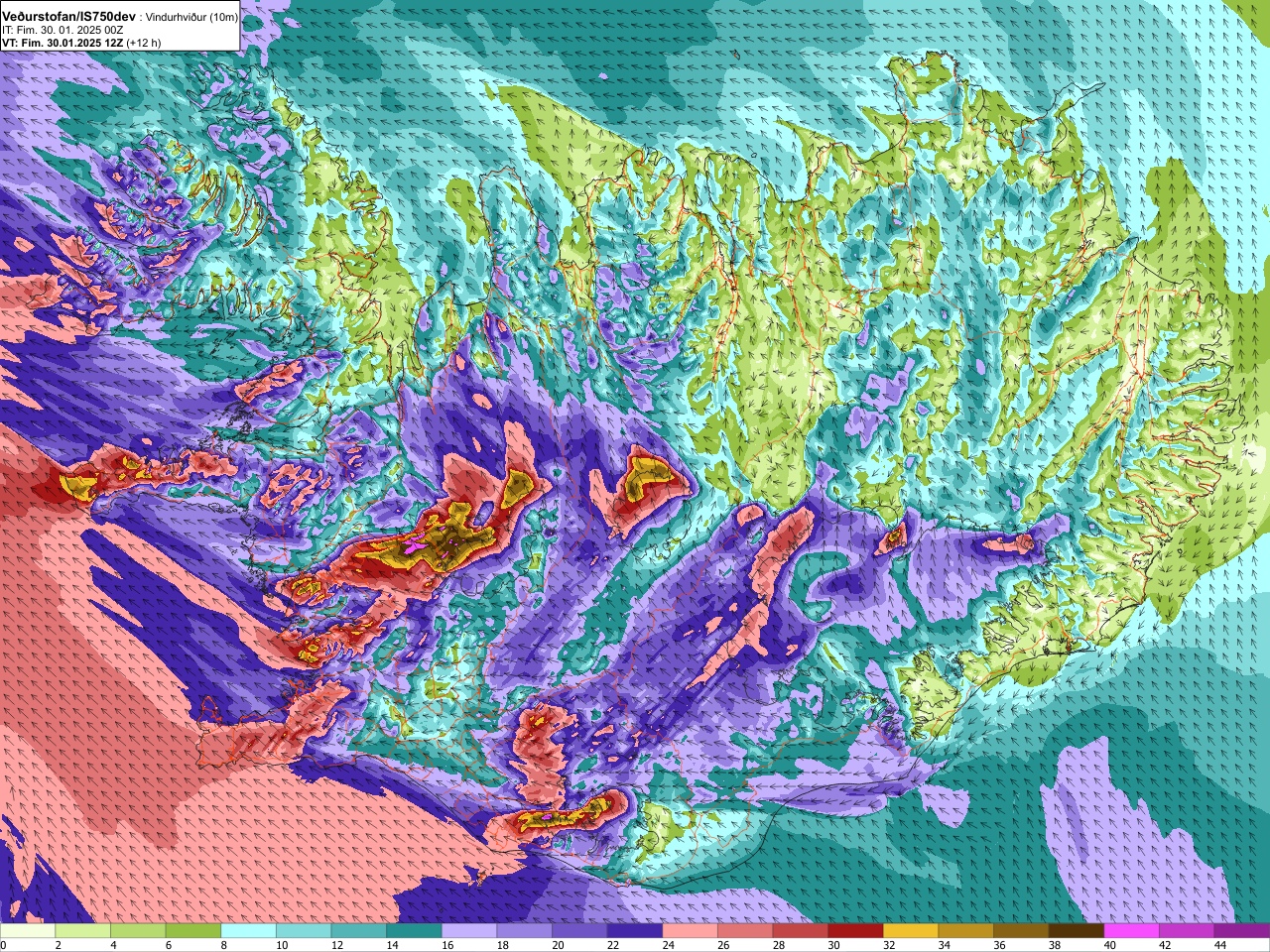The width and height of the screenshot is (1270, 952).
Task: Pick the yellow 32–34 legend swatch
Action: [911, 931]
